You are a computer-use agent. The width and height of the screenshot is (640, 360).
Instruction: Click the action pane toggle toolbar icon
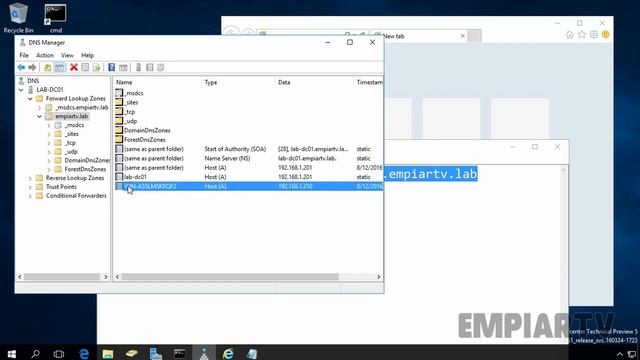(123, 67)
